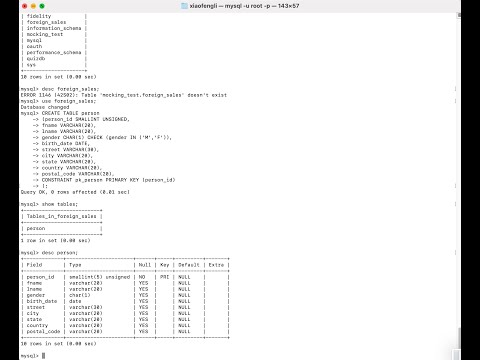480x360 pixels.
Task: Click 'smallint(5) unsigned' type cell
Action: pyautogui.click(x=99, y=277)
